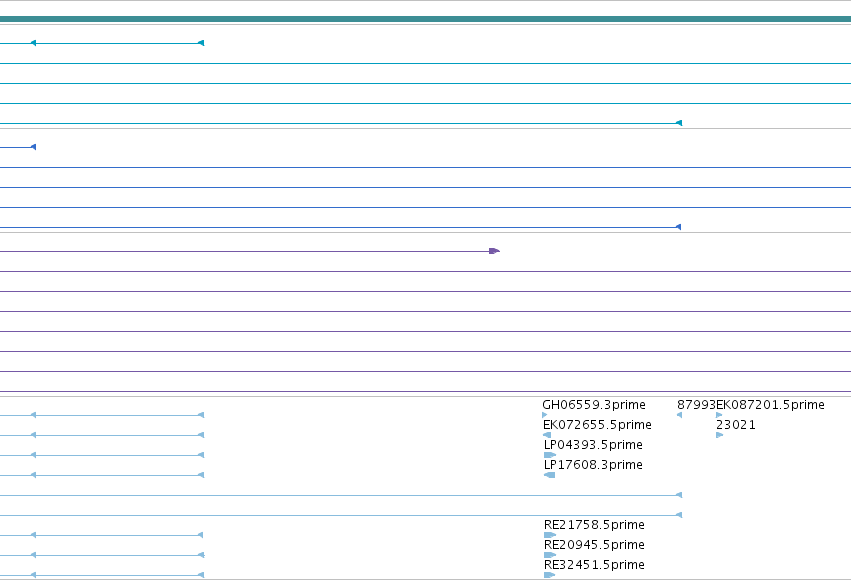
Task: Click the arrow glyph under LP04393.5prime
Action: pyautogui.click(x=550, y=455)
